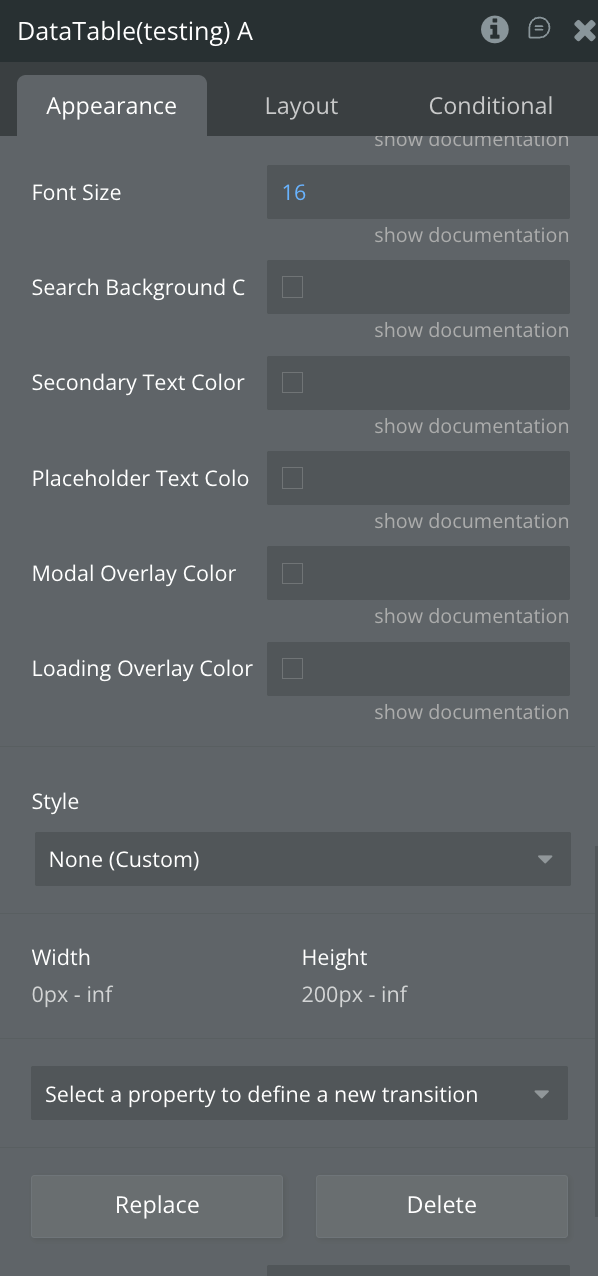Pick the Placeholder Text Color swatch
Screen dimensions: 598x1276
[292, 478]
